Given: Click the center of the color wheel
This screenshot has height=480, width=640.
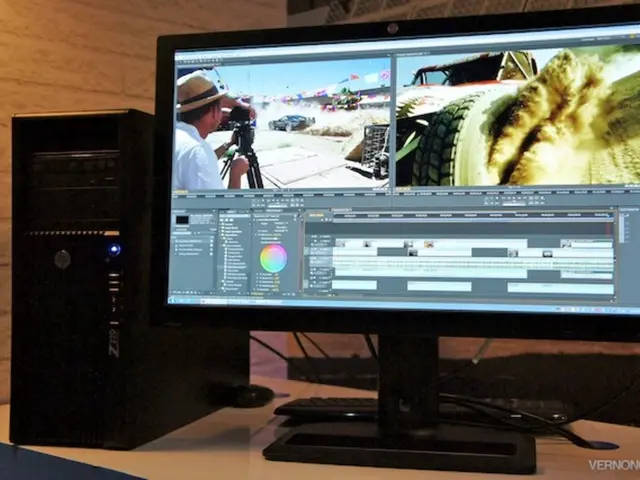Looking at the screenshot, I should point(272,258).
